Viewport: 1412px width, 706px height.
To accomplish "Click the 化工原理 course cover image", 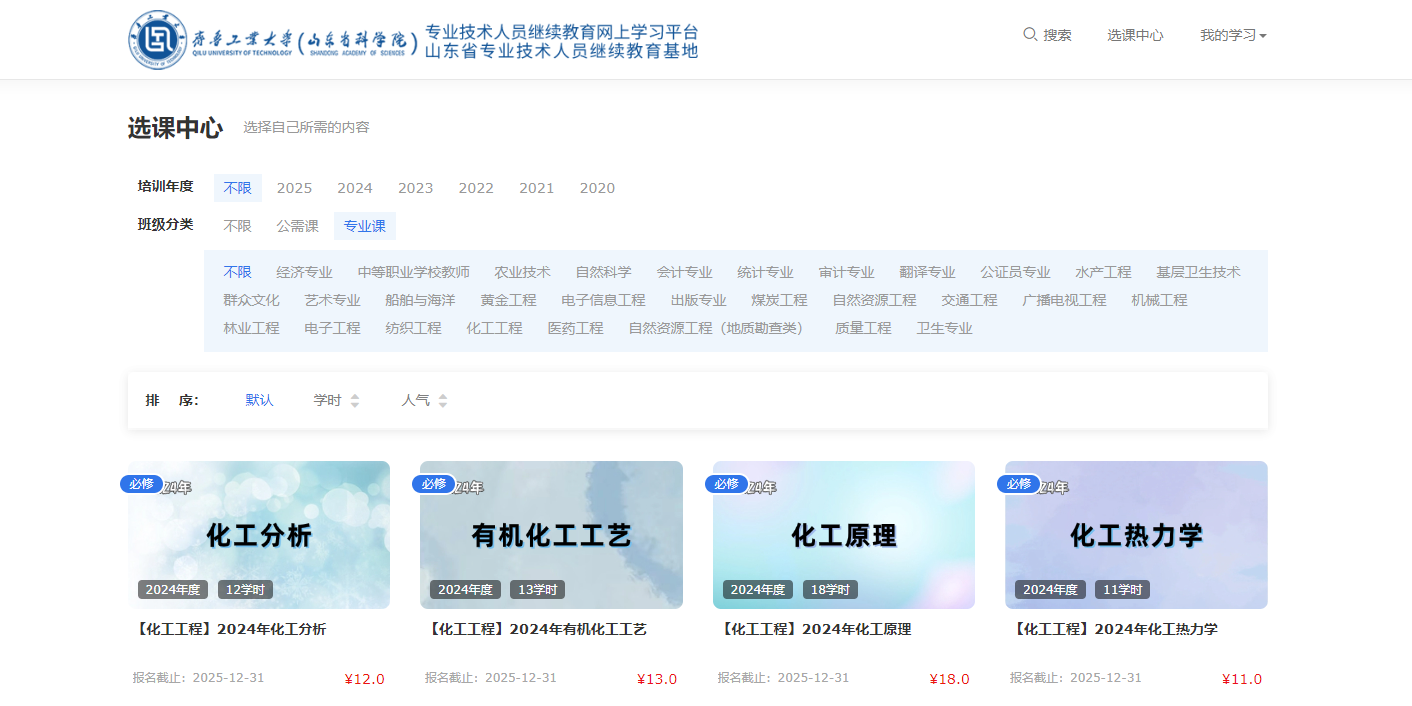I will 843,535.
